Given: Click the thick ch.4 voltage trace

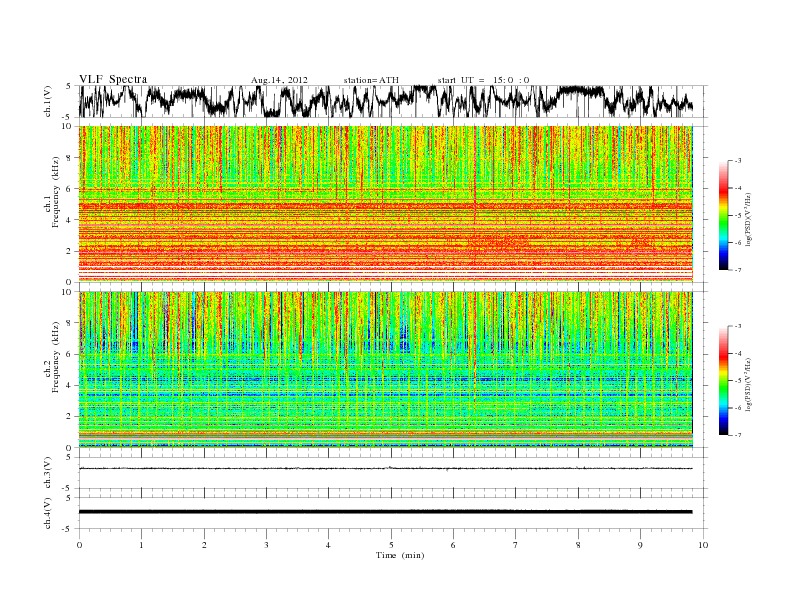Looking at the screenshot, I should [385, 512].
